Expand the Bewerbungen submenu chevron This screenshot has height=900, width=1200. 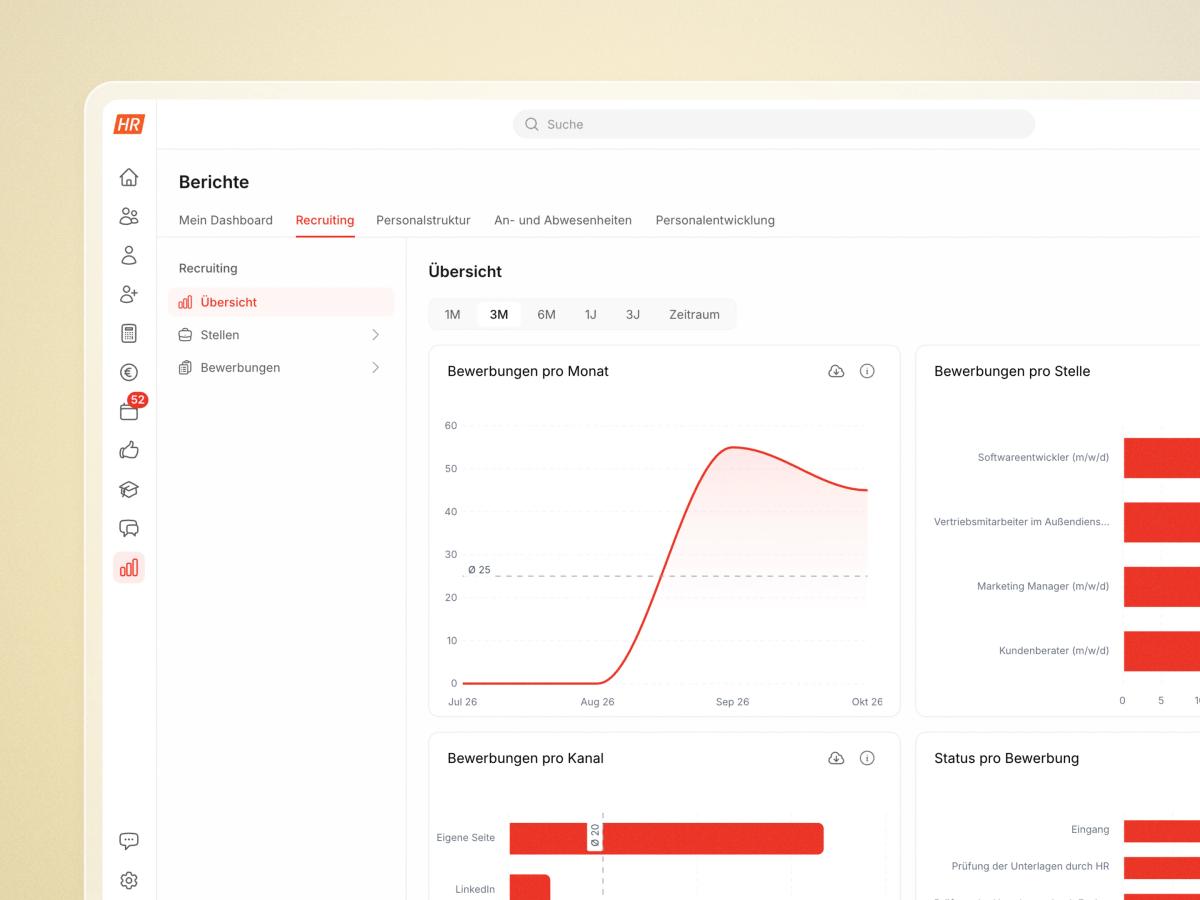pos(376,368)
